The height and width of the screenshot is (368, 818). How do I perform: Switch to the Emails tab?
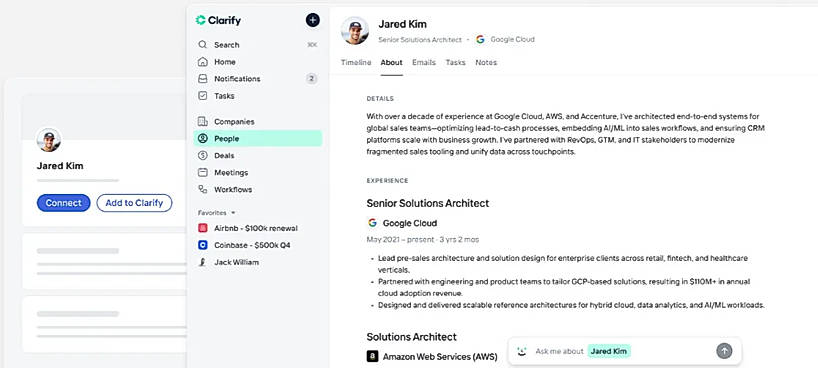pos(424,63)
